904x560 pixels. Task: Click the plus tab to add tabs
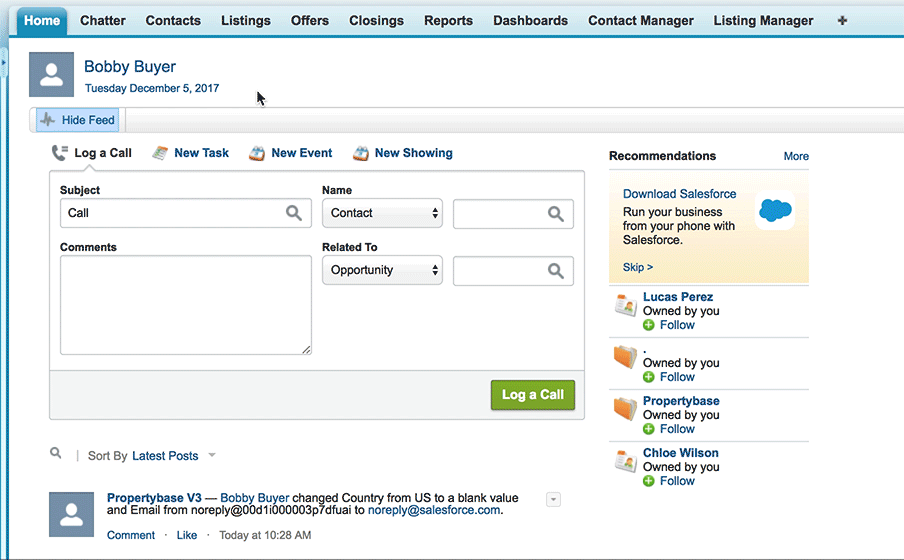click(x=842, y=21)
